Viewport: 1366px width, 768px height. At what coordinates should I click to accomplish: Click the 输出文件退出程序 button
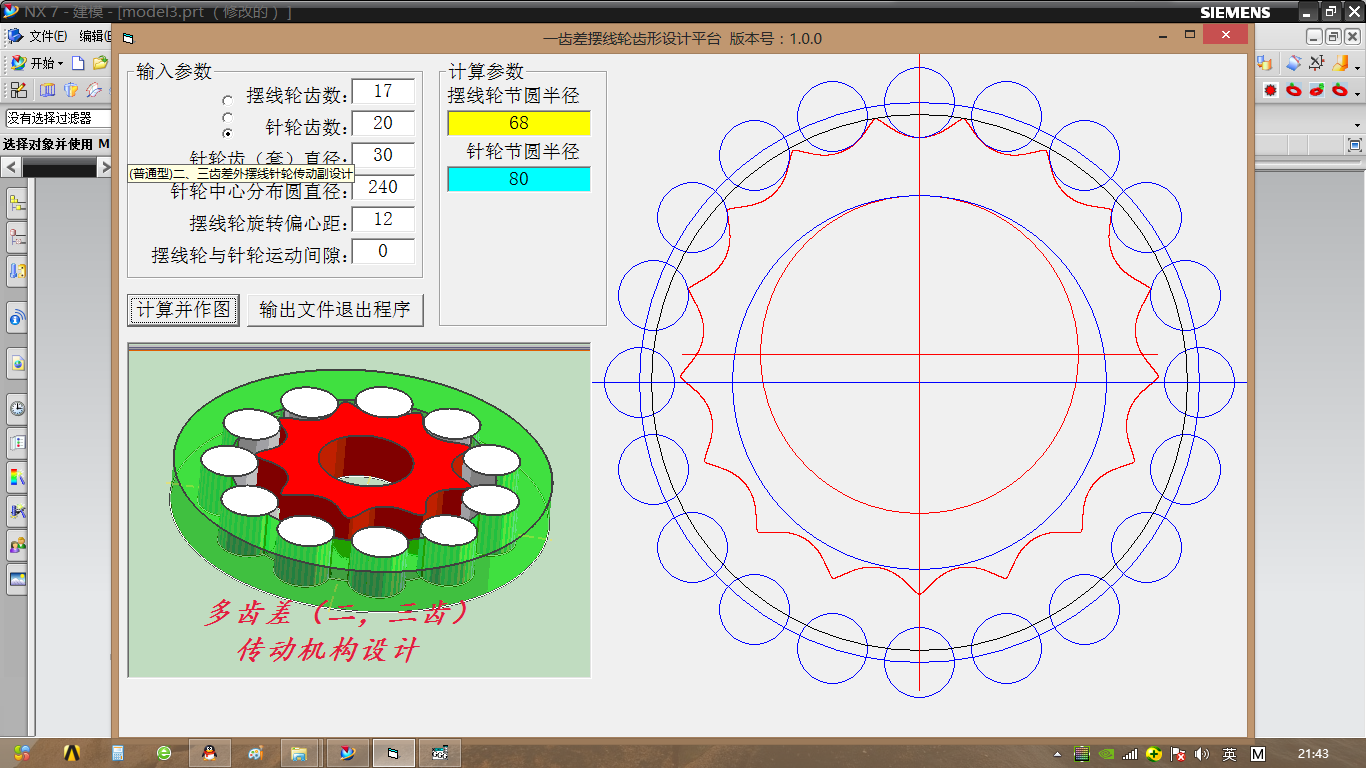pyautogui.click(x=335, y=309)
